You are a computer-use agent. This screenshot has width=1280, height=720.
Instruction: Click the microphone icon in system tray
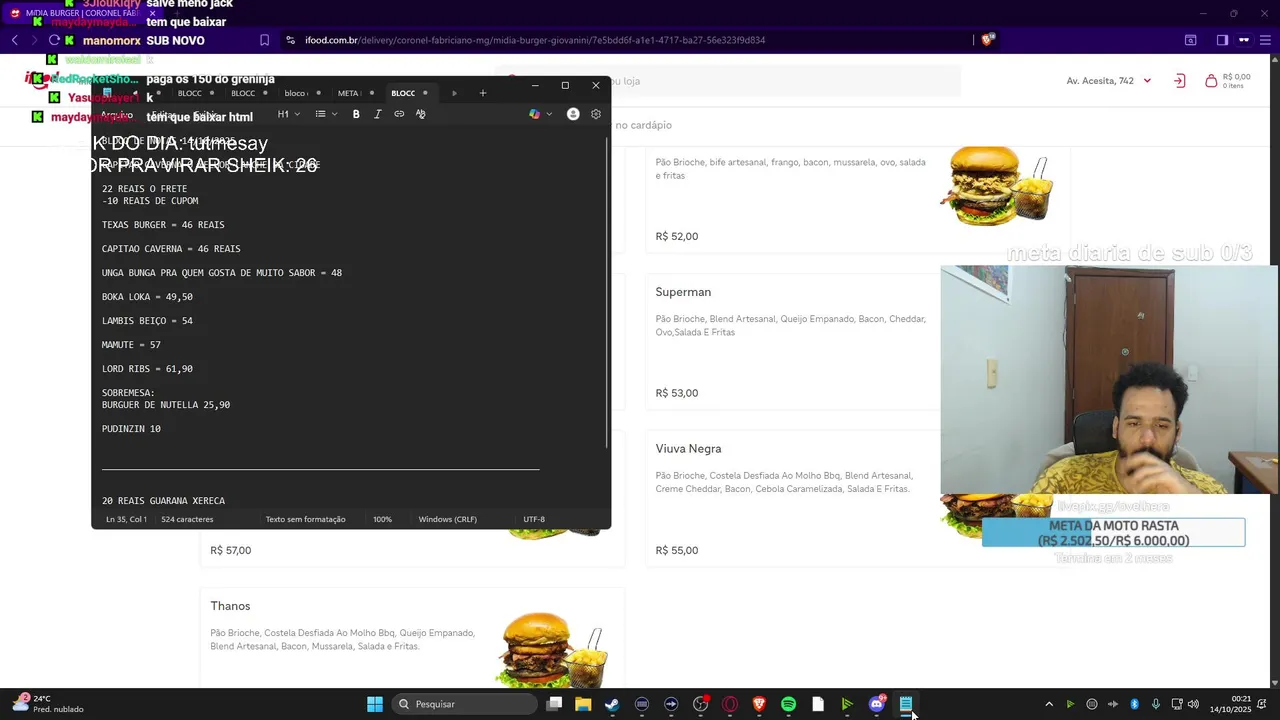click(1156, 704)
